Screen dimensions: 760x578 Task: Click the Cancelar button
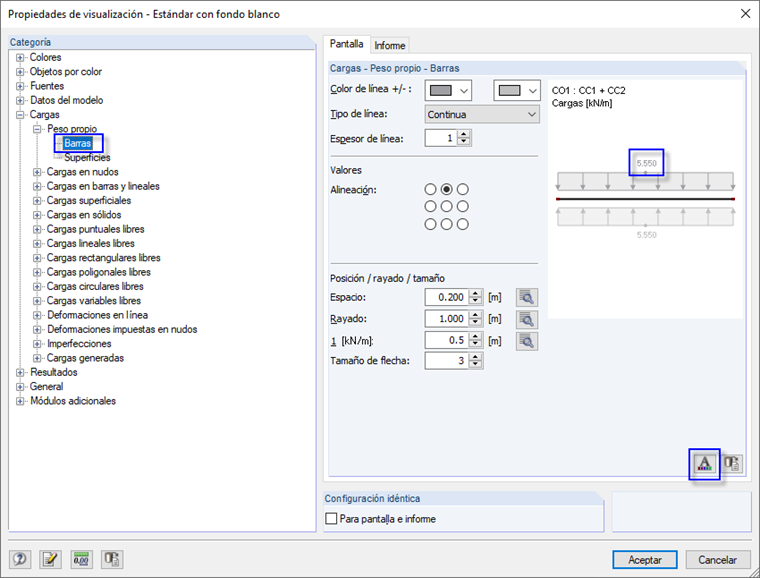coord(717,560)
